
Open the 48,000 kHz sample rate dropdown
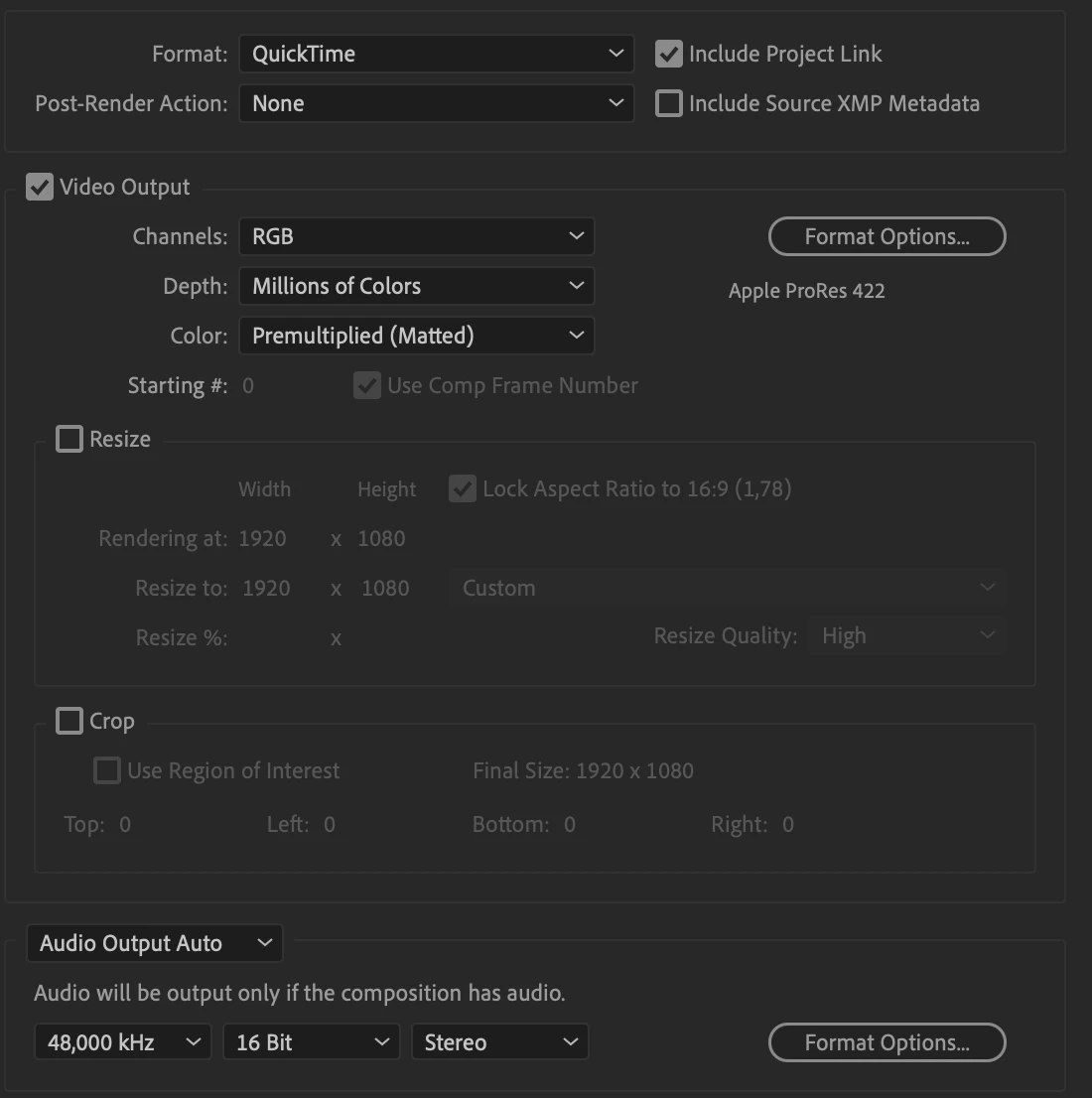tap(122, 1042)
